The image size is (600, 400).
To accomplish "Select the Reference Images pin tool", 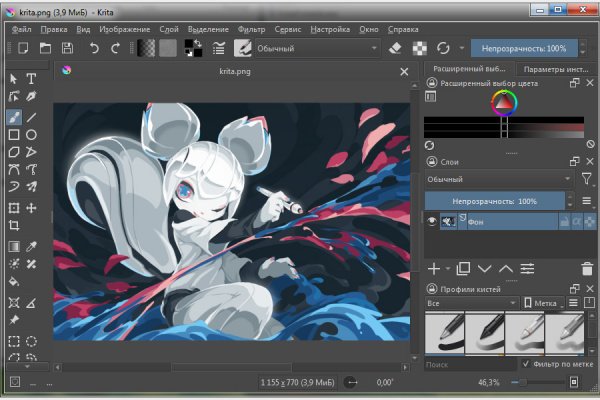I will (x=14, y=320).
